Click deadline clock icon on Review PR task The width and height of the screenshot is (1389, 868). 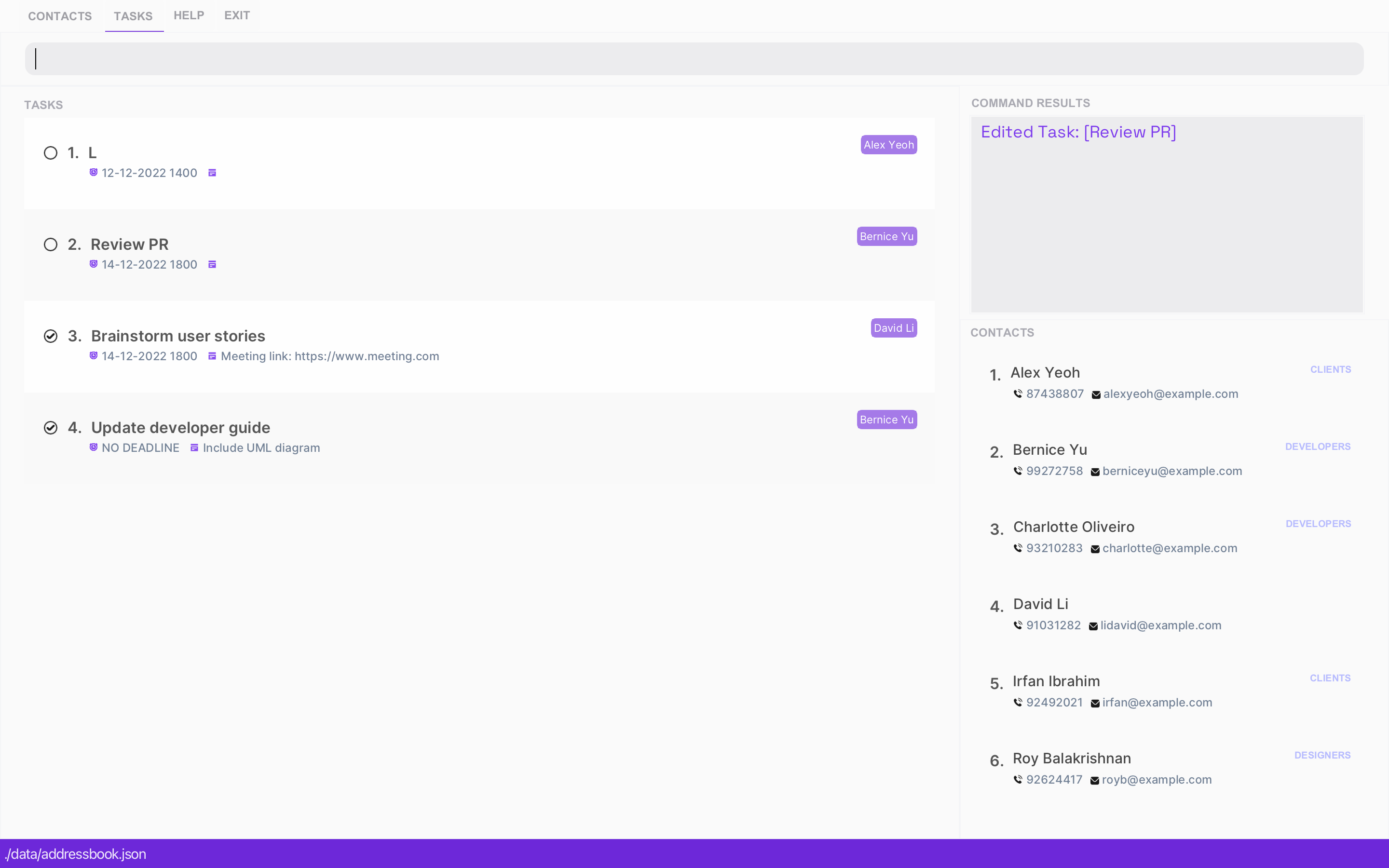pyautogui.click(x=94, y=264)
